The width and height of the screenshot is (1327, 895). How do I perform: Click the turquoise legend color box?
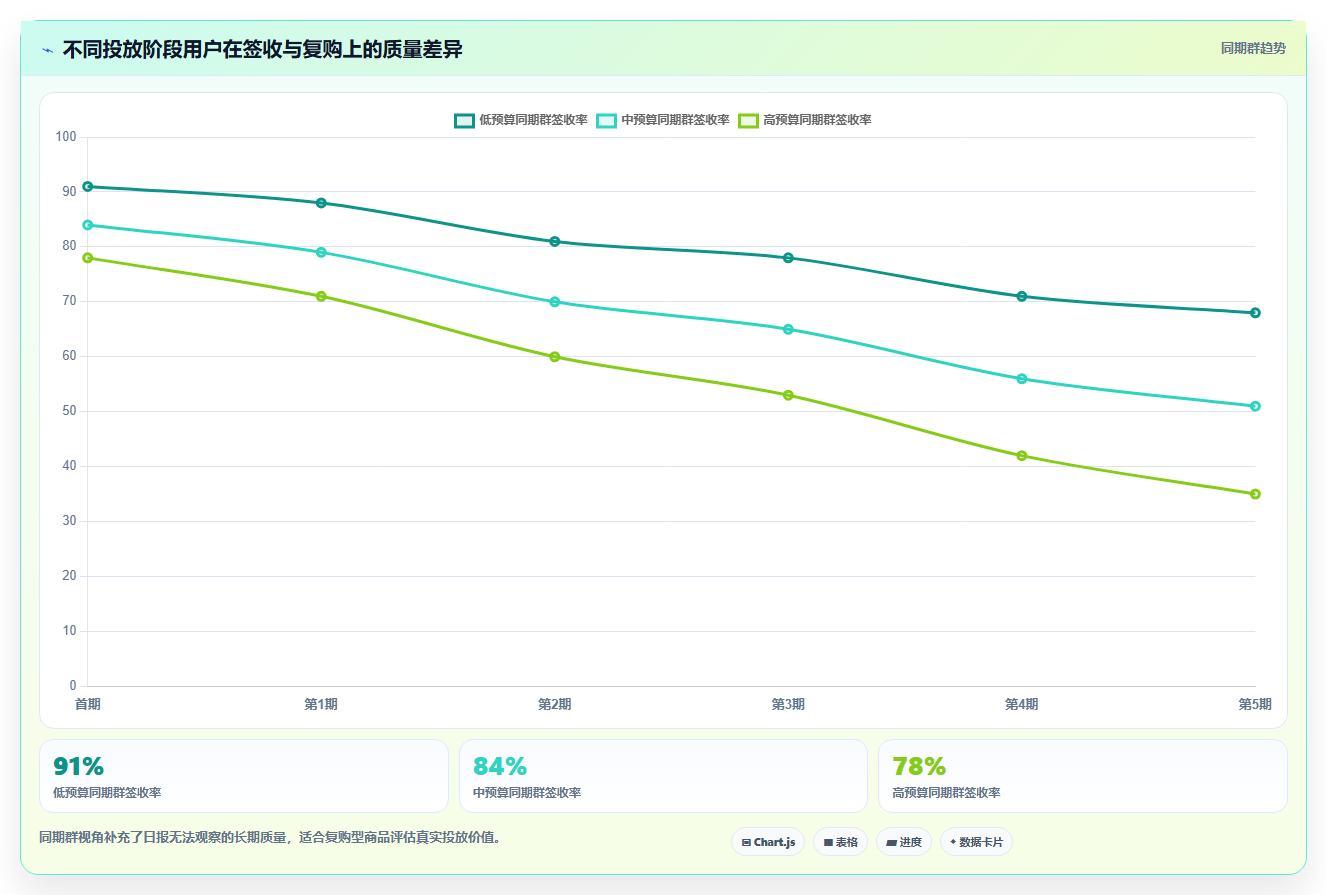pyautogui.click(x=606, y=120)
